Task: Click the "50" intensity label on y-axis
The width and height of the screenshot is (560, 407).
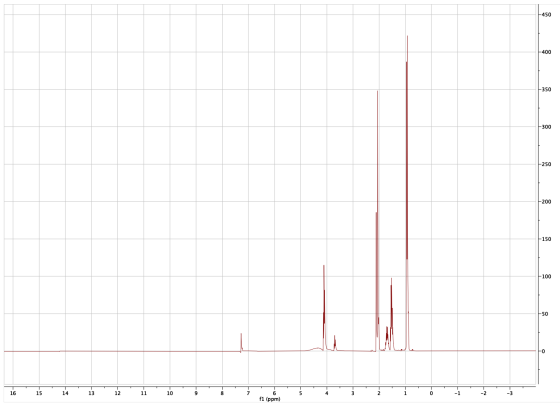Action: [x=545, y=314]
